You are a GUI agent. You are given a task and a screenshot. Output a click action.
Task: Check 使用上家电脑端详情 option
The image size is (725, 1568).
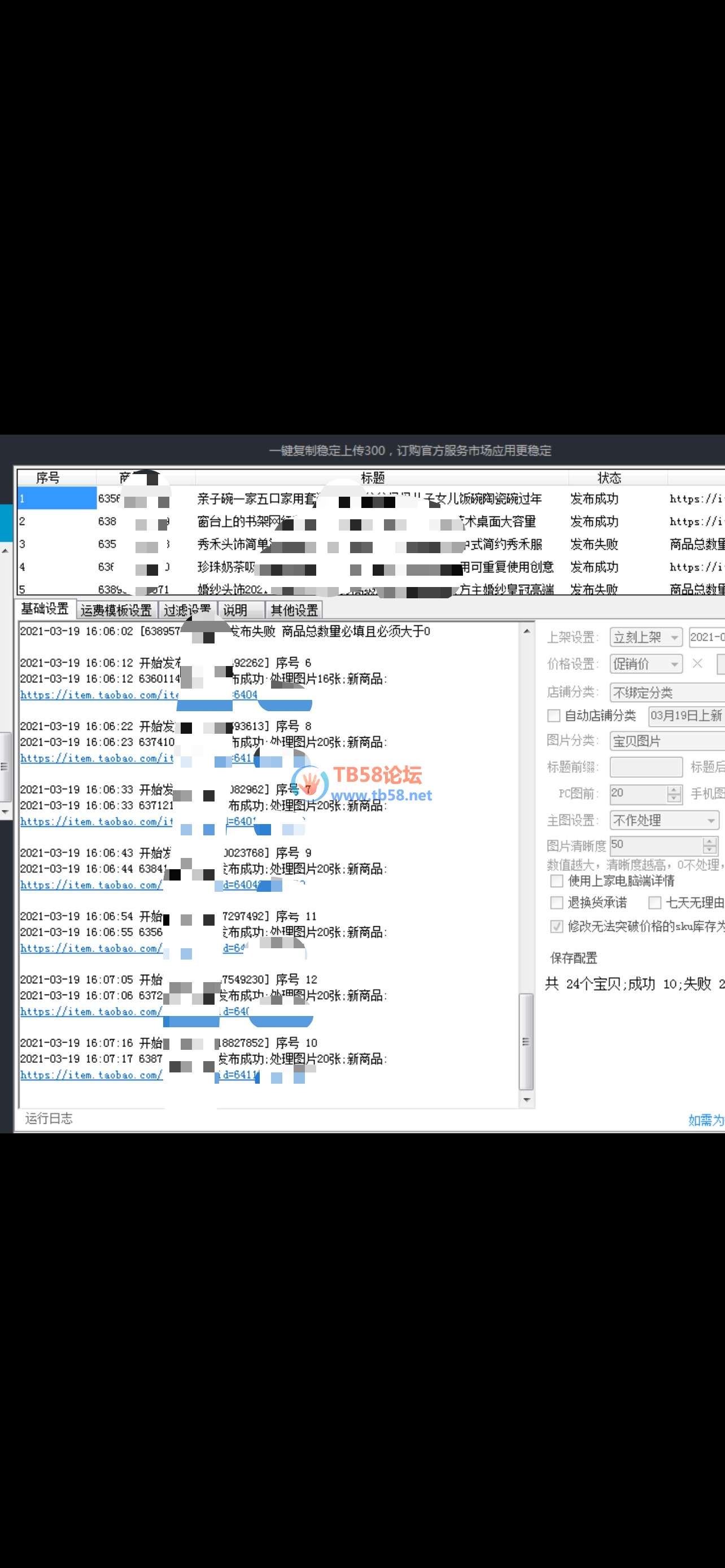556,881
